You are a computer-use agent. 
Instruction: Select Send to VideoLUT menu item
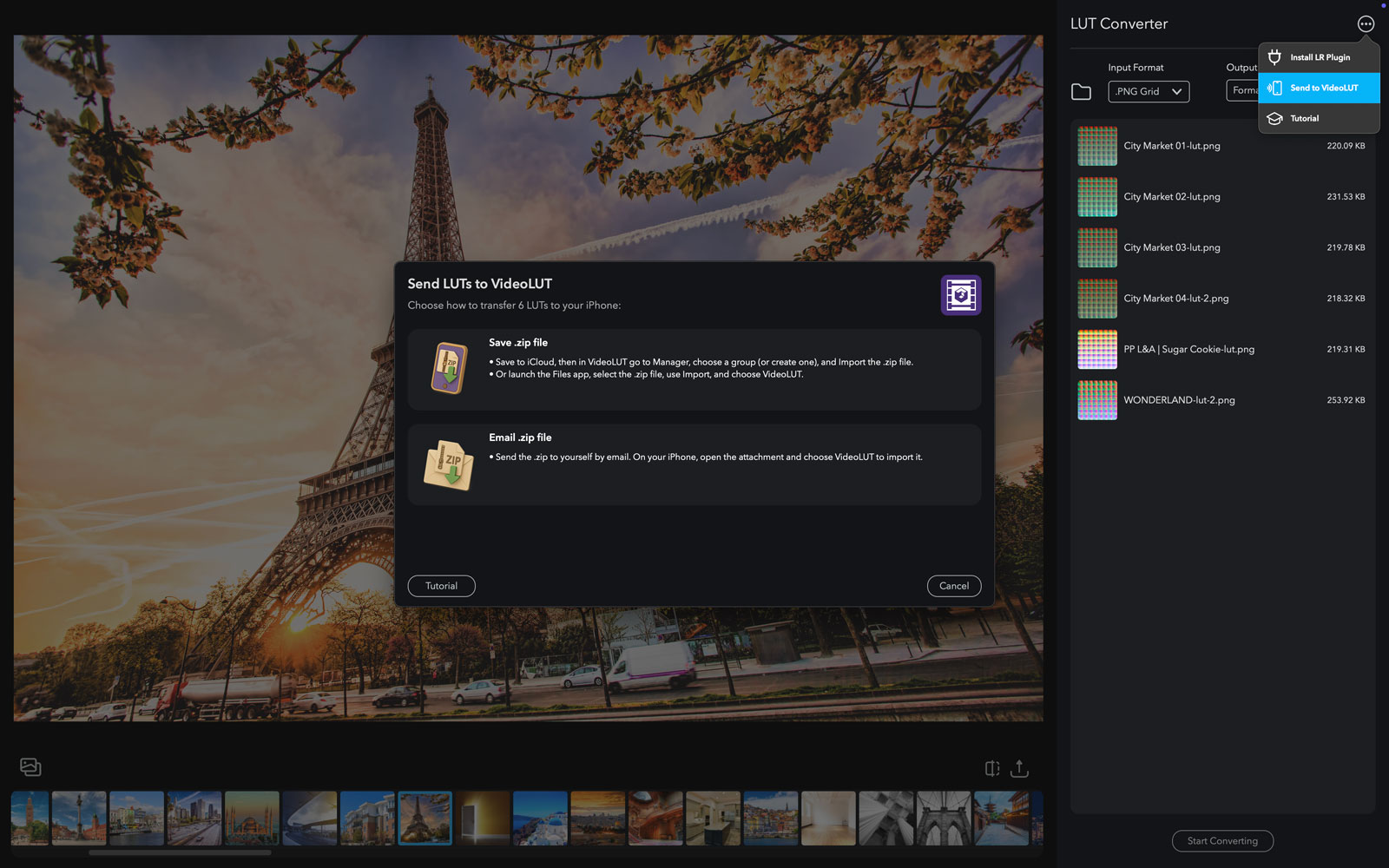[x=1319, y=88]
